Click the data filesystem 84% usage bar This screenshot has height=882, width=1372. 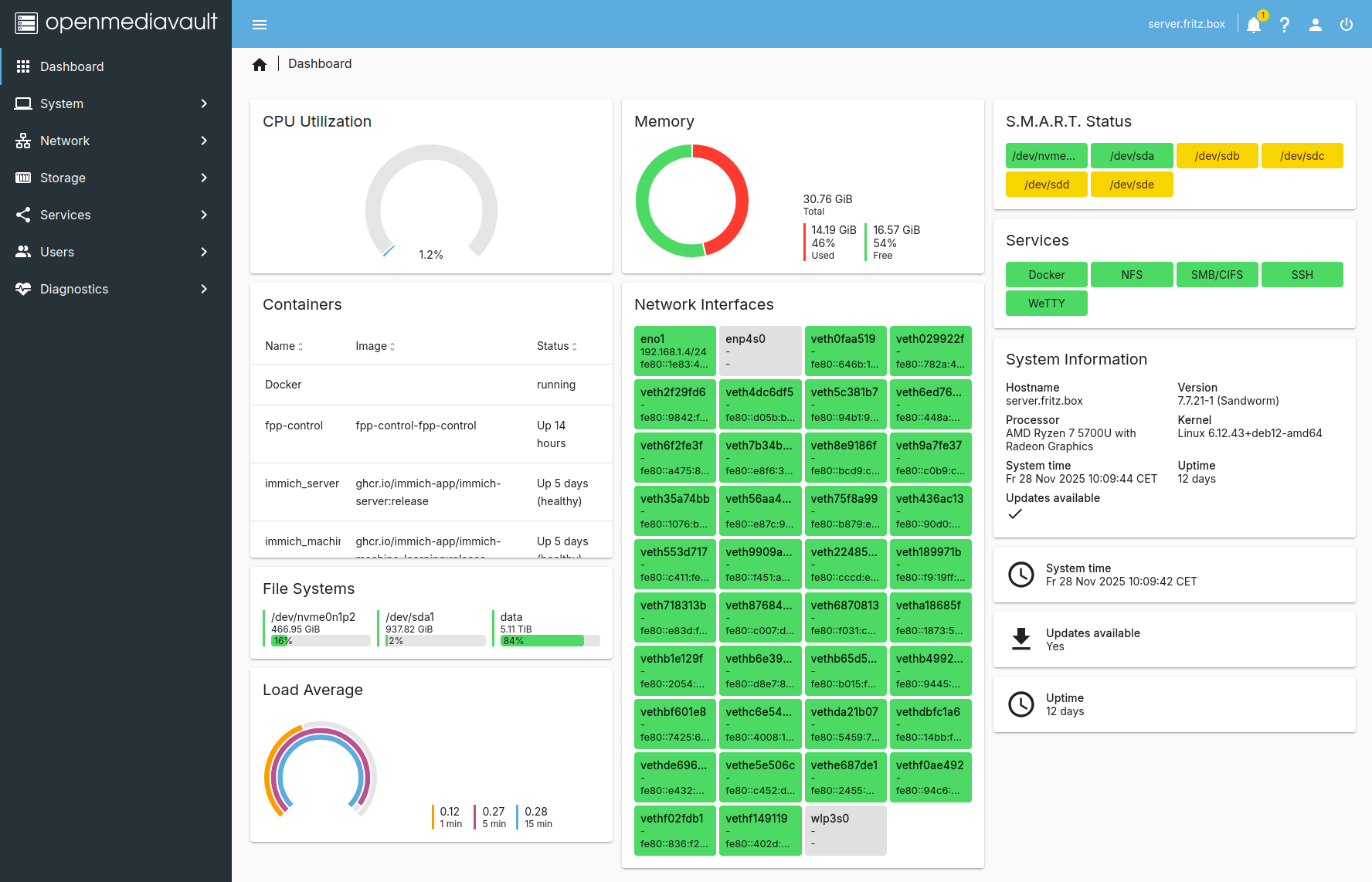(549, 641)
